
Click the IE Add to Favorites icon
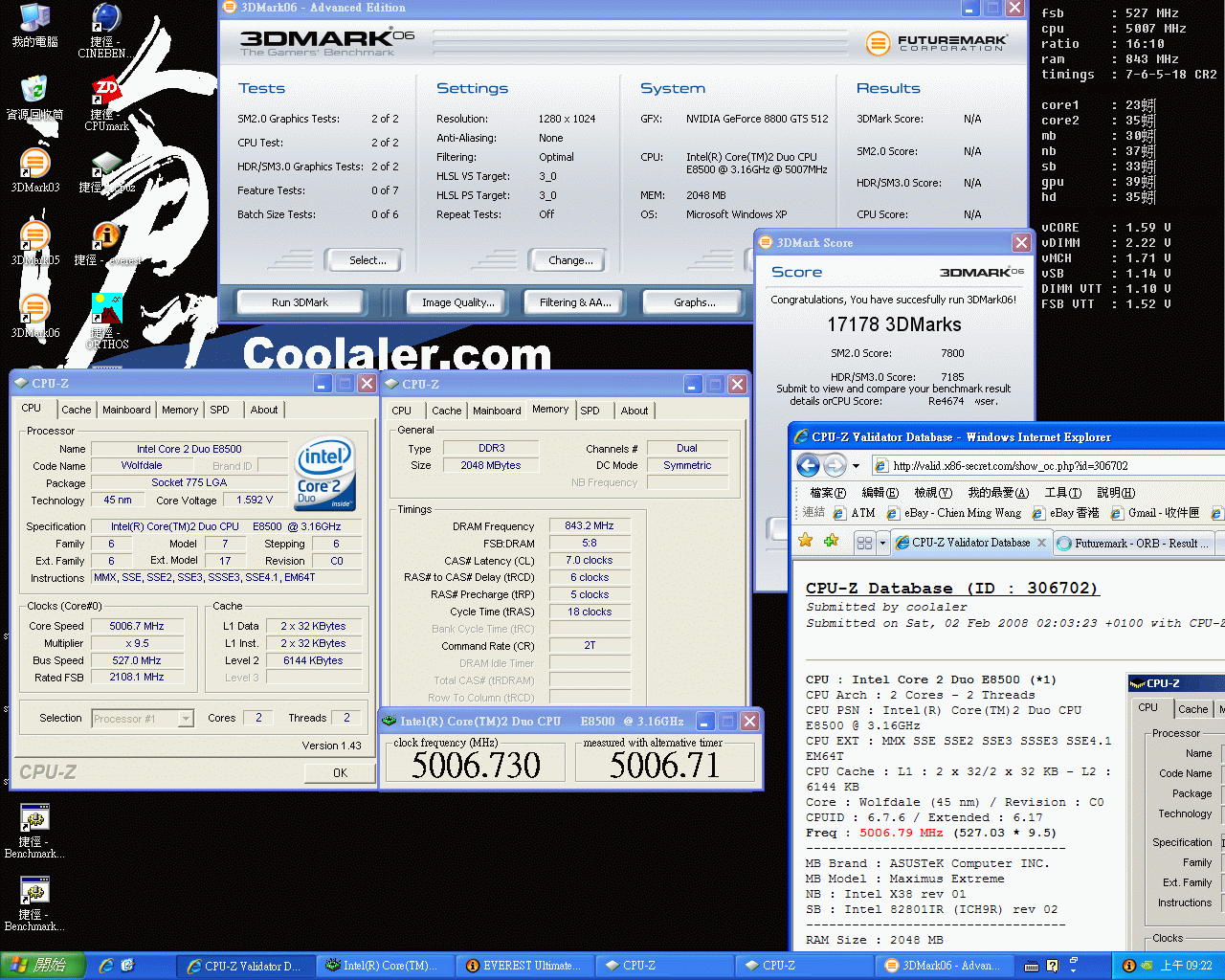831,542
